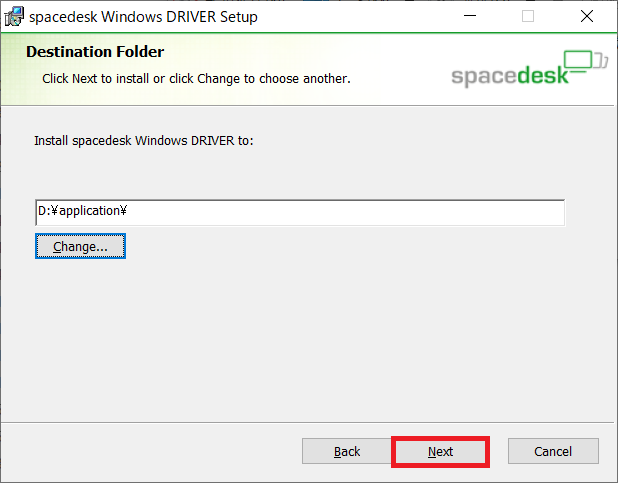Click the 'spacedesk Windows DRIVER Setup' window title
The width and height of the screenshot is (618, 483).
click(x=143, y=17)
